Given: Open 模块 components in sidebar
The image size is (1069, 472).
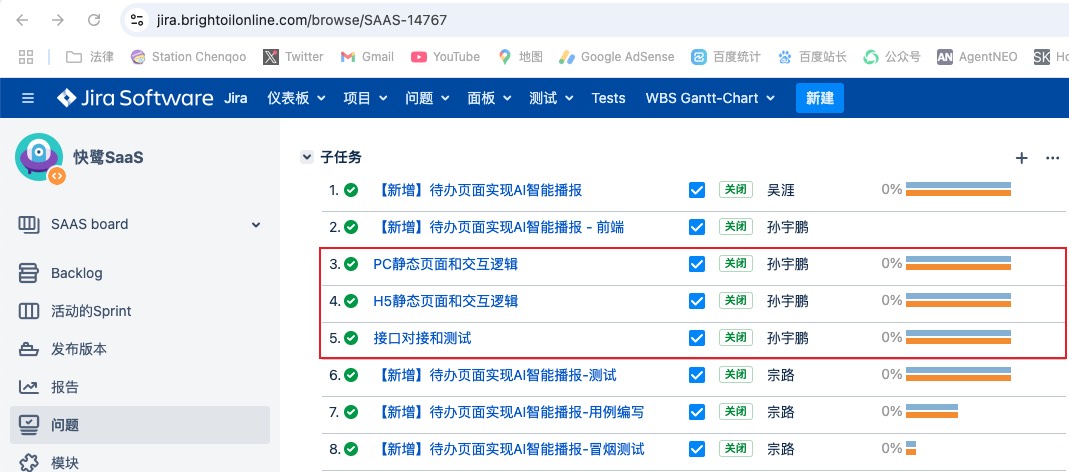Looking at the screenshot, I should [x=65, y=462].
